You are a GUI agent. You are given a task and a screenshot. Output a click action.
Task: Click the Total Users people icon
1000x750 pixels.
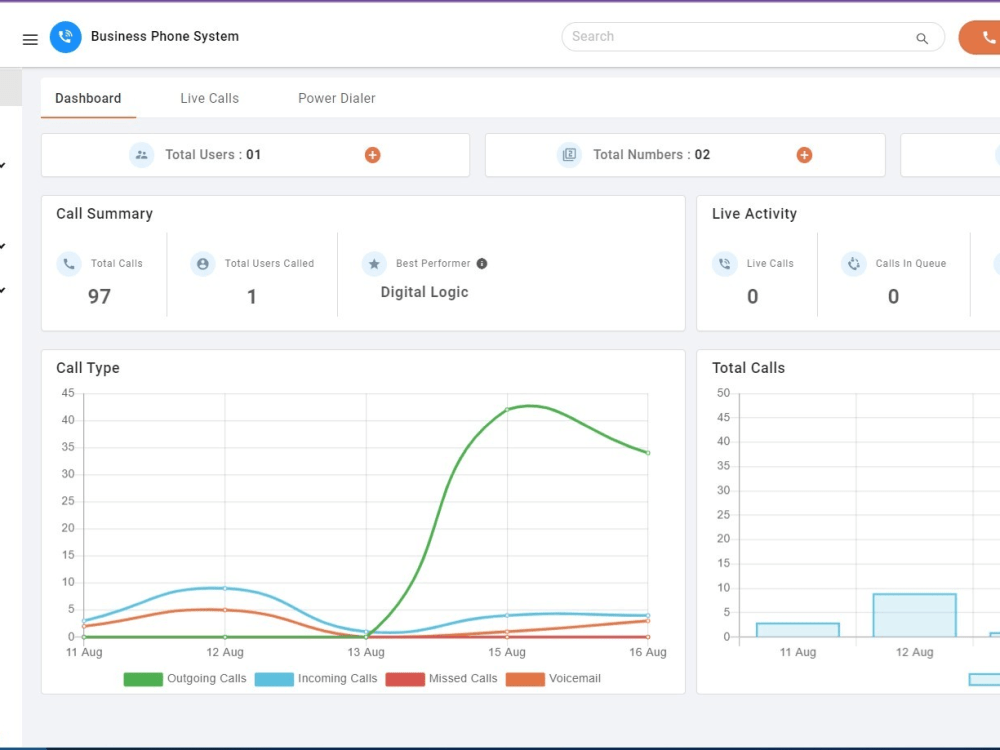(142, 155)
